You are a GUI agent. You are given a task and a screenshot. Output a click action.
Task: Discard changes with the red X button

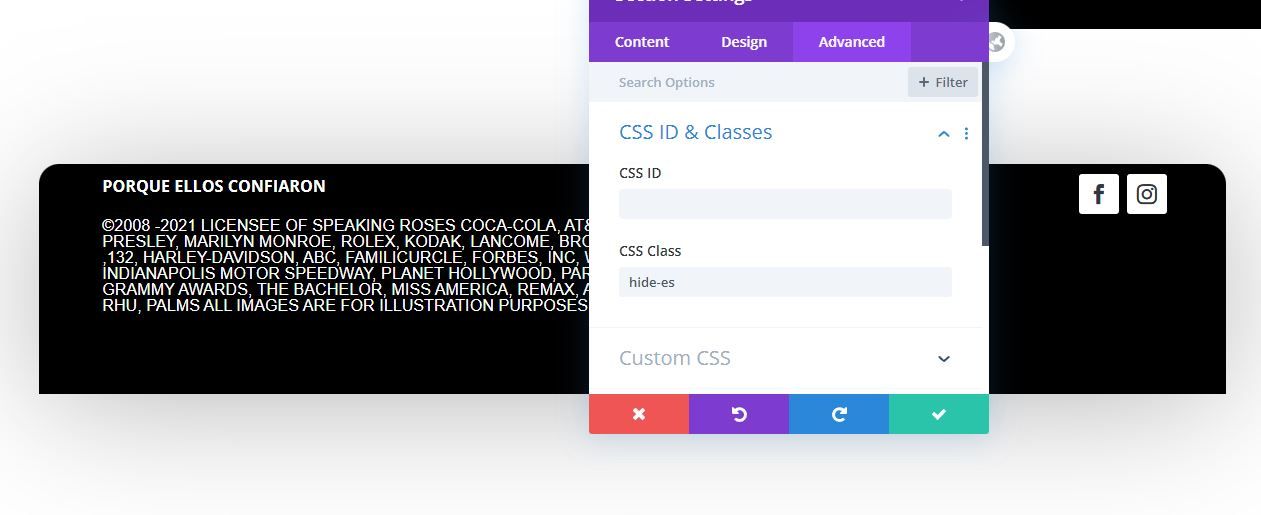point(639,414)
